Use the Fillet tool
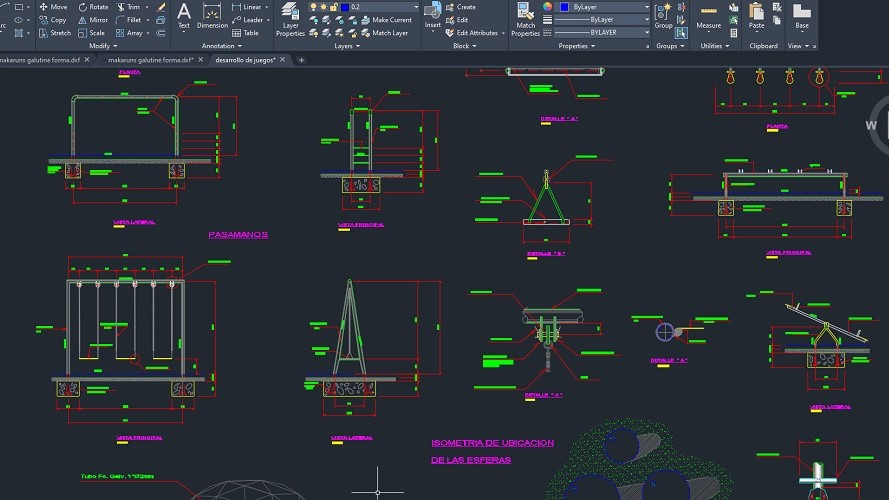Screen dimensions: 889x500 click(128, 20)
